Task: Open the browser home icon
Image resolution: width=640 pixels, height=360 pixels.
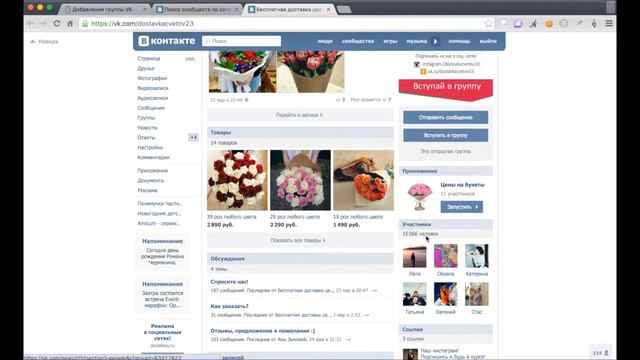Action: (70, 24)
